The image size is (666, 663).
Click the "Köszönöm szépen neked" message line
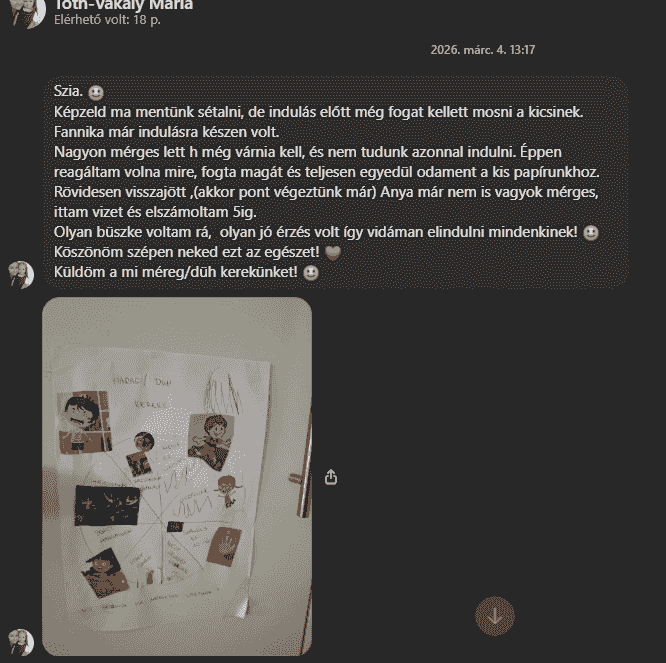coord(186,252)
